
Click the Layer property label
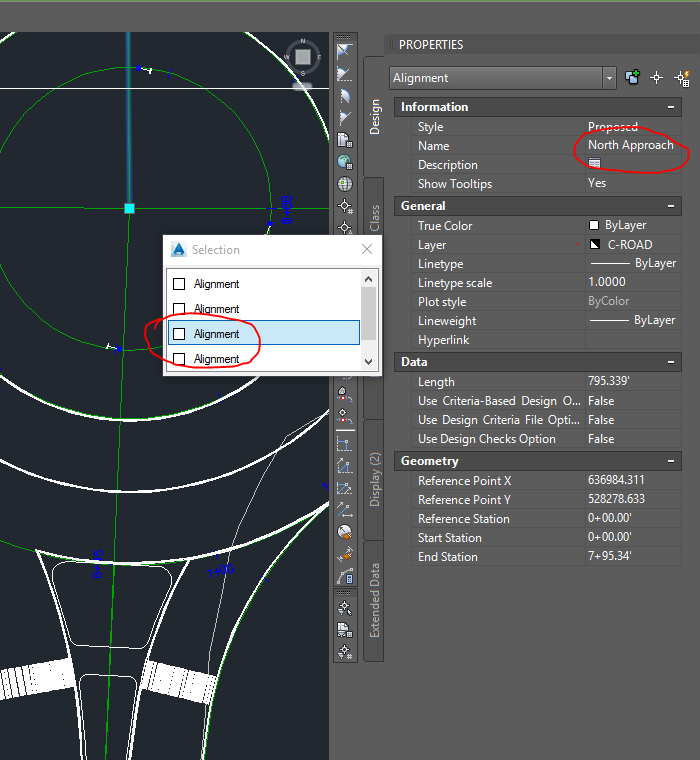click(432, 245)
